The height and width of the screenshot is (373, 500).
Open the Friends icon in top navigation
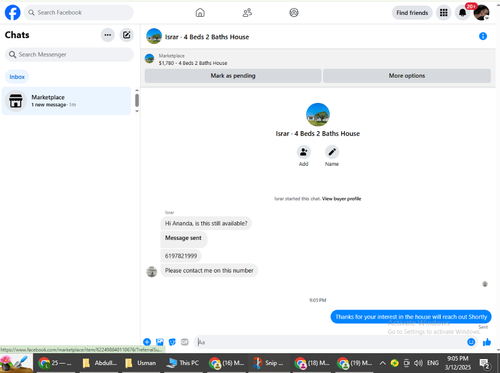[x=247, y=13]
